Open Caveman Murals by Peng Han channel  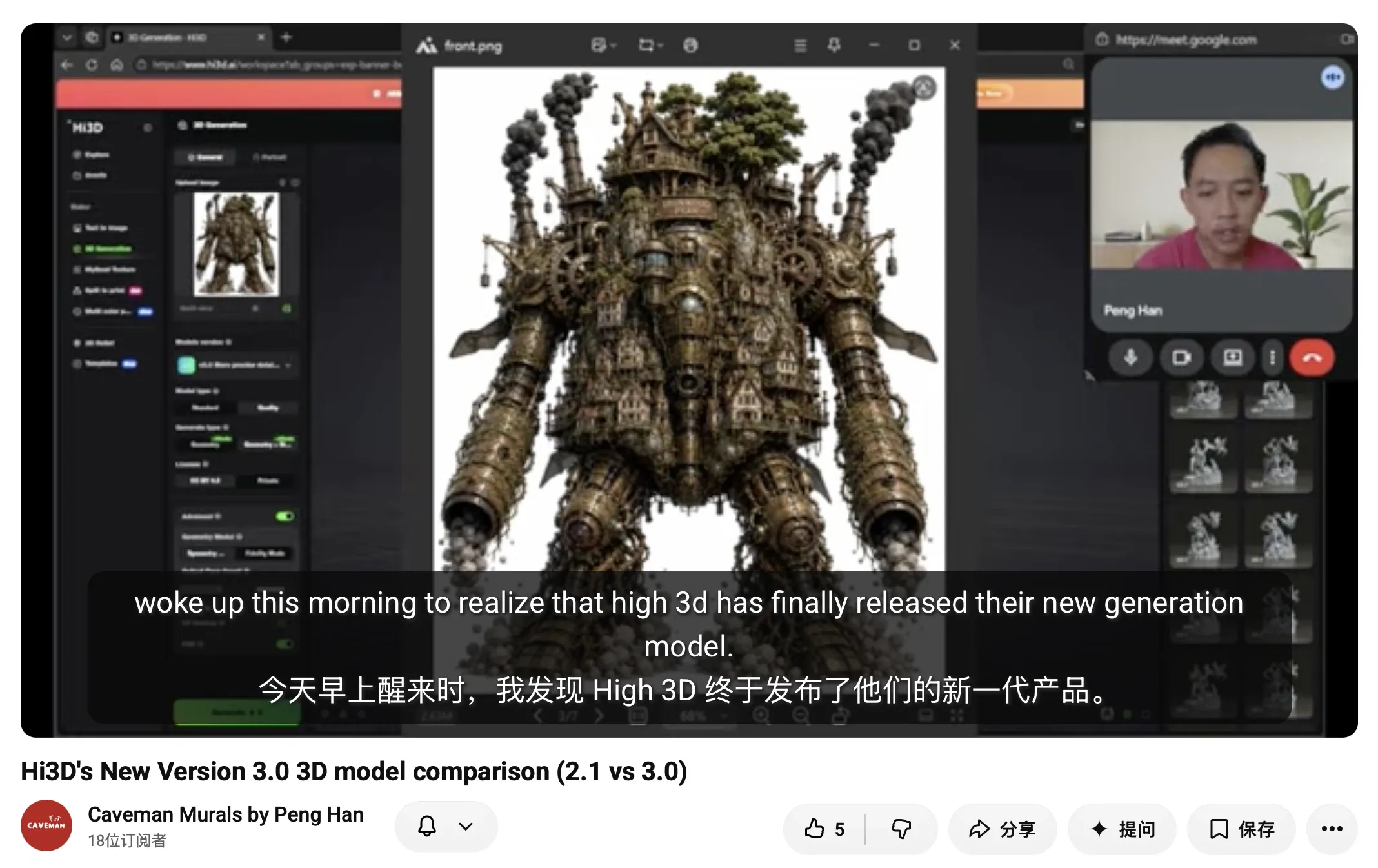tap(226, 814)
